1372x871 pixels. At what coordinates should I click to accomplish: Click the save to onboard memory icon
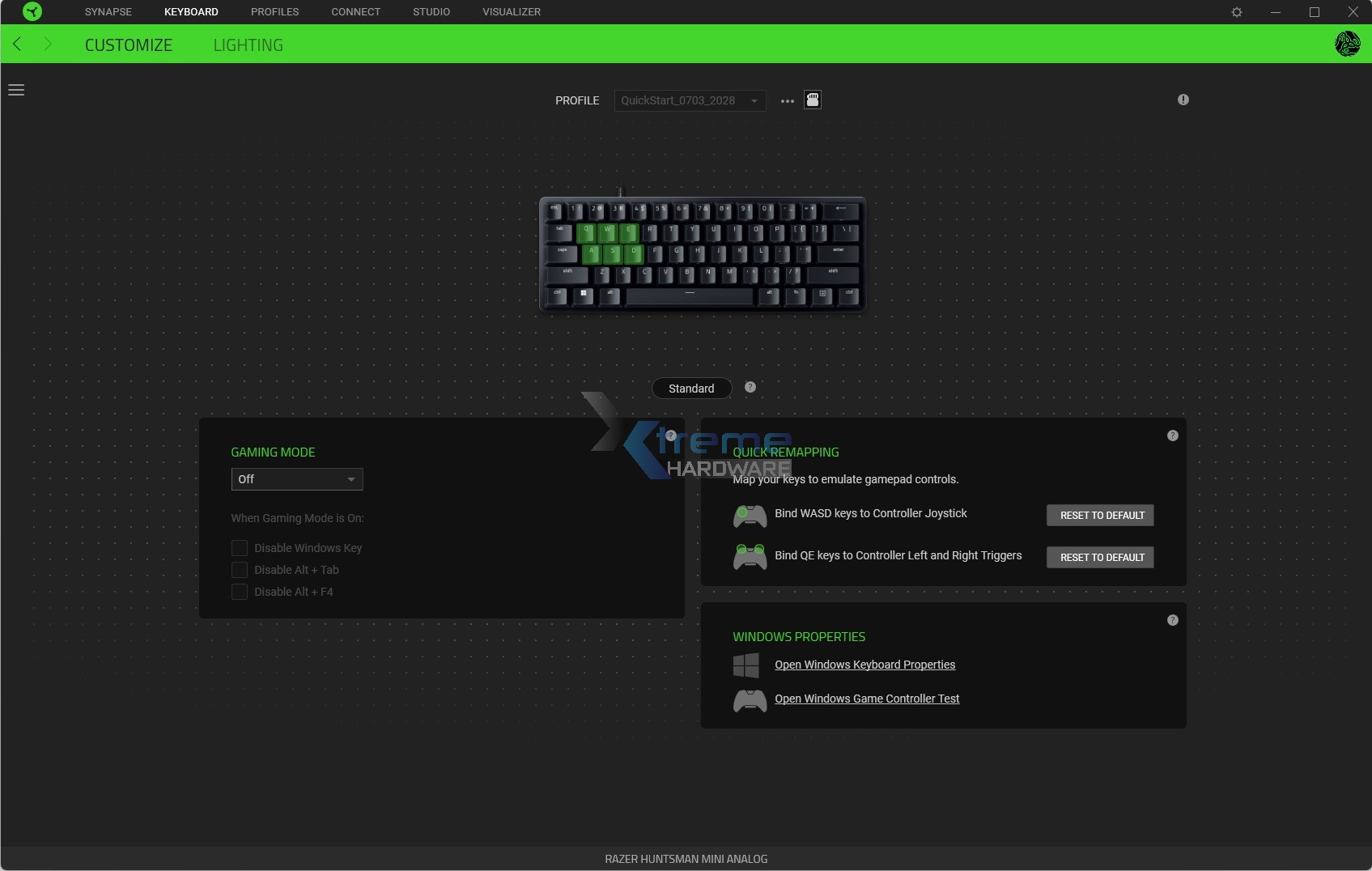point(812,100)
